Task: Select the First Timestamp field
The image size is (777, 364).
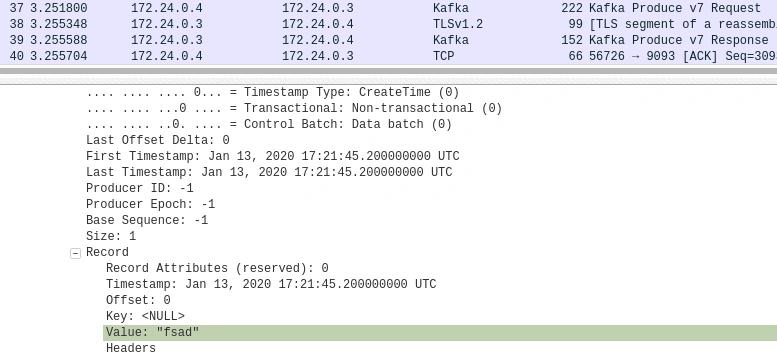Action: (273, 156)
